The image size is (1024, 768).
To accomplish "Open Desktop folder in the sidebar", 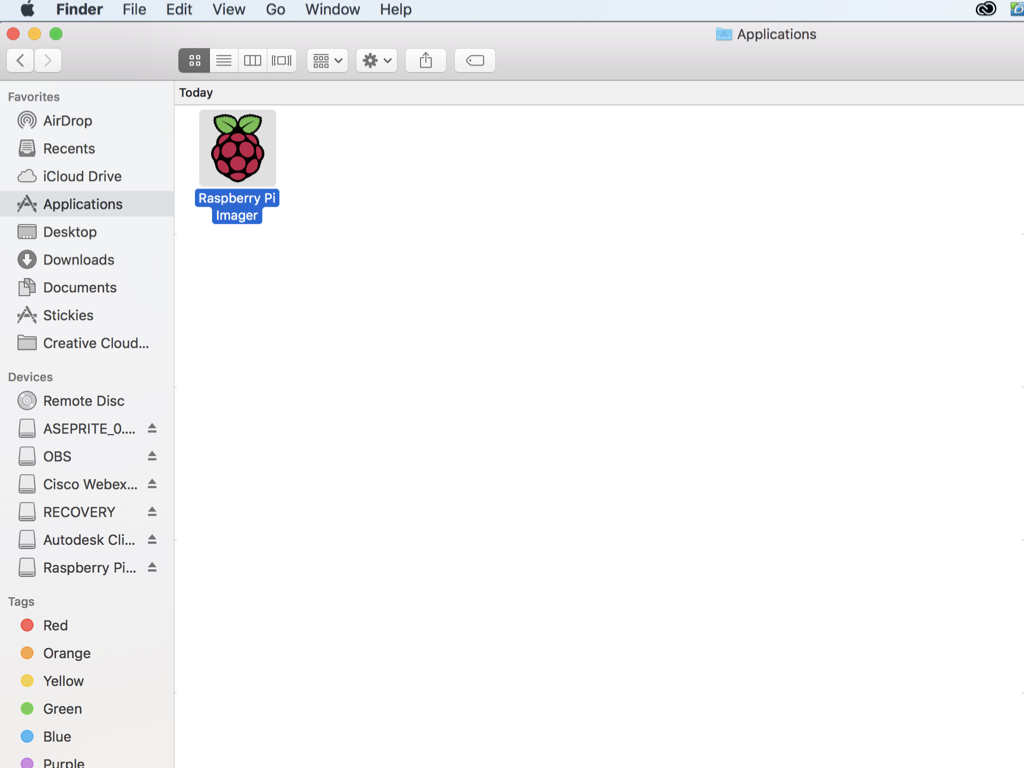I will pos(87,232).
